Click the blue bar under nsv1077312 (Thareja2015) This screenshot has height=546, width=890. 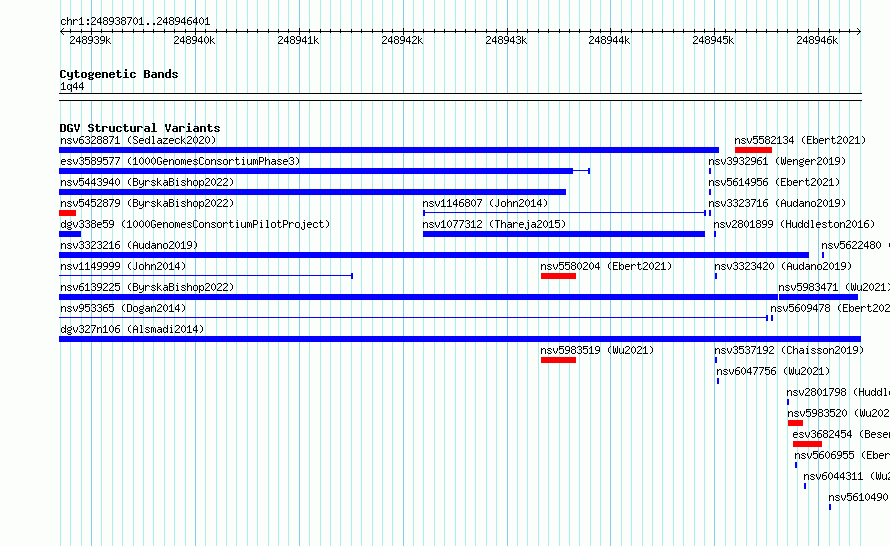click(x=564, y=234)
